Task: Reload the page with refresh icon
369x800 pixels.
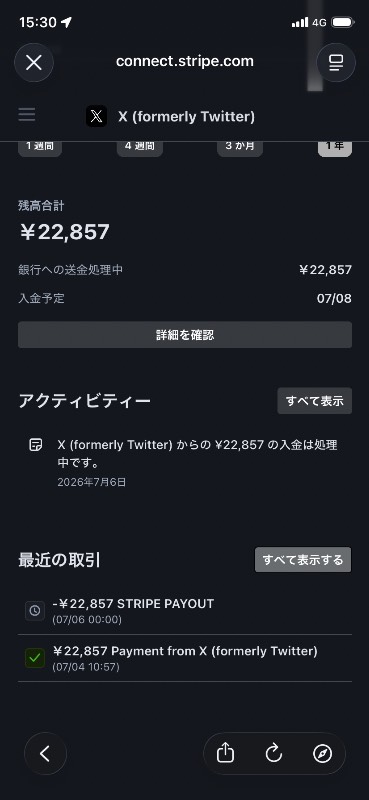Action: 274,754
